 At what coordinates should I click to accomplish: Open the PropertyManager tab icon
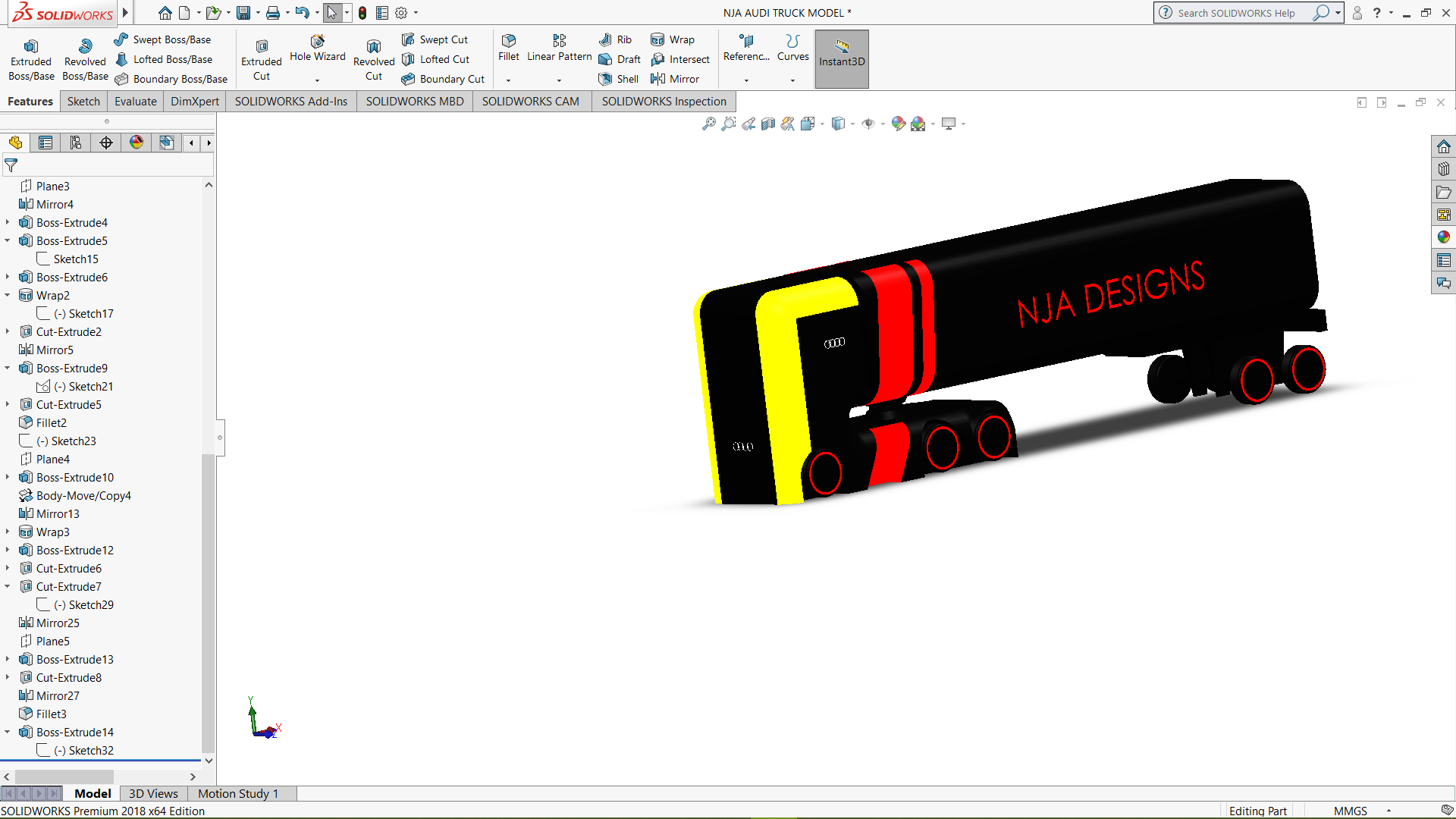point(45,143)
